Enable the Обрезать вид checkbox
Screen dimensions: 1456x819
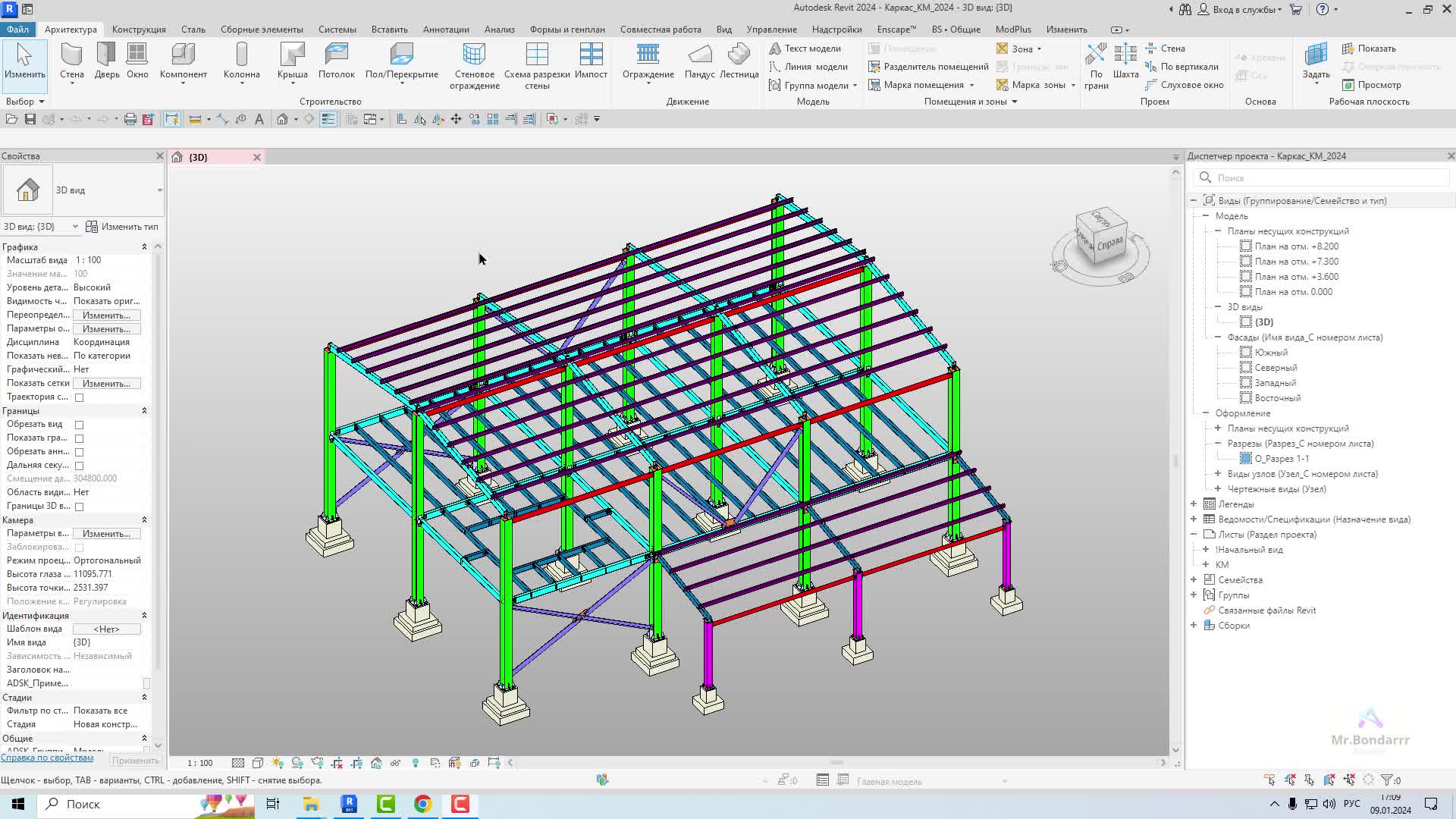80,425
